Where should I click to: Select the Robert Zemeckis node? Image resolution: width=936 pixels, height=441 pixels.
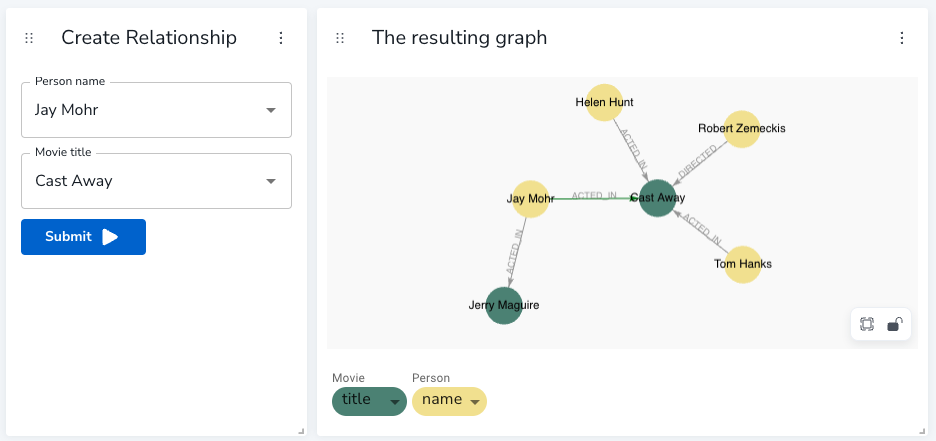(741, 128)
